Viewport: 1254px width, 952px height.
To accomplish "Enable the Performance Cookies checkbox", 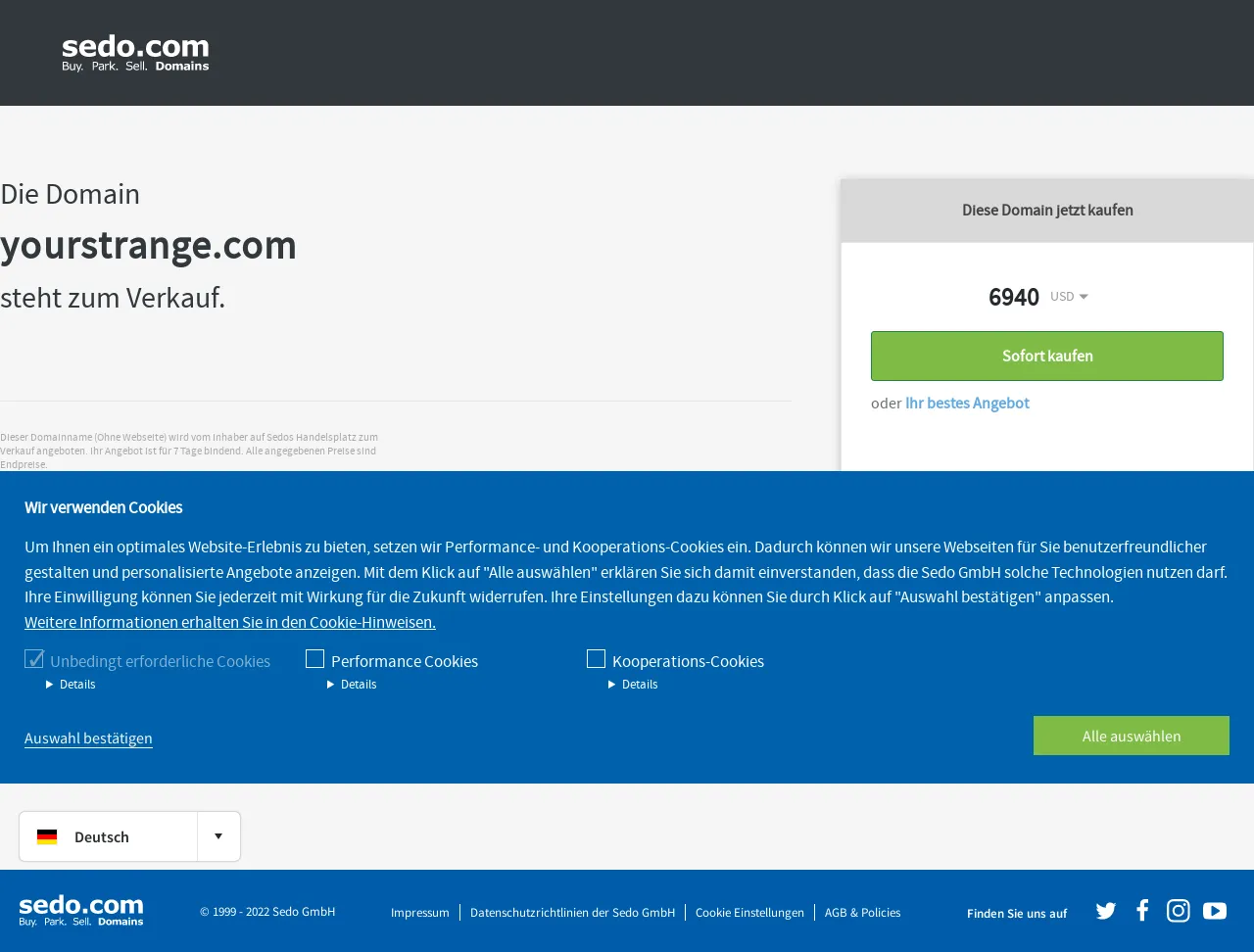I will [x=314, y=659].
